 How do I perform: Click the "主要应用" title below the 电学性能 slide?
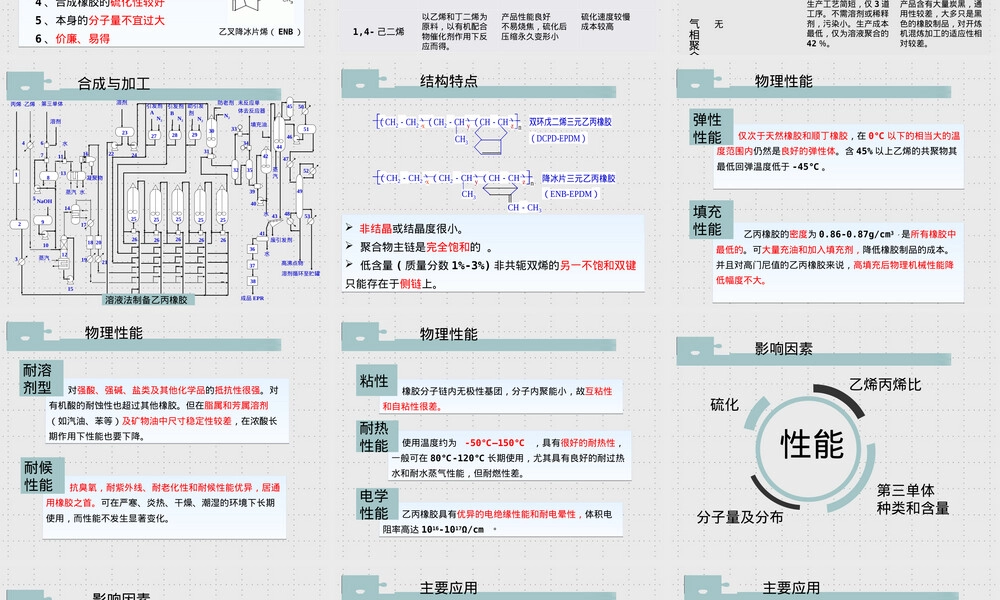(448, 588)
